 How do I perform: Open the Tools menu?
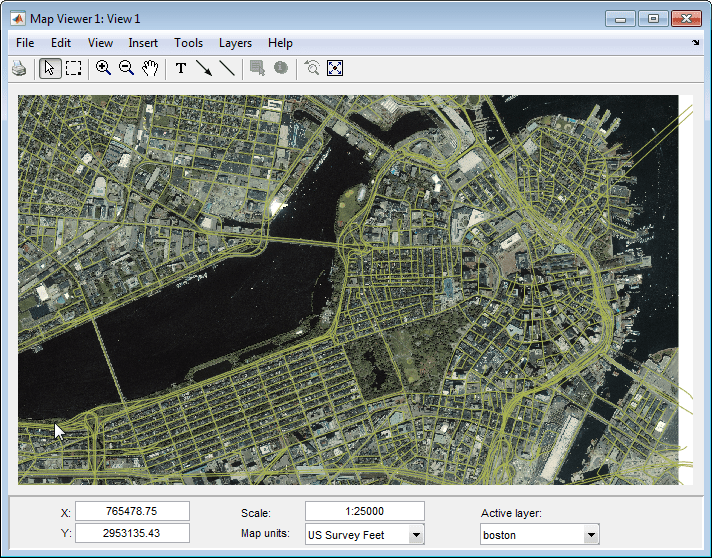coord(188,43)
